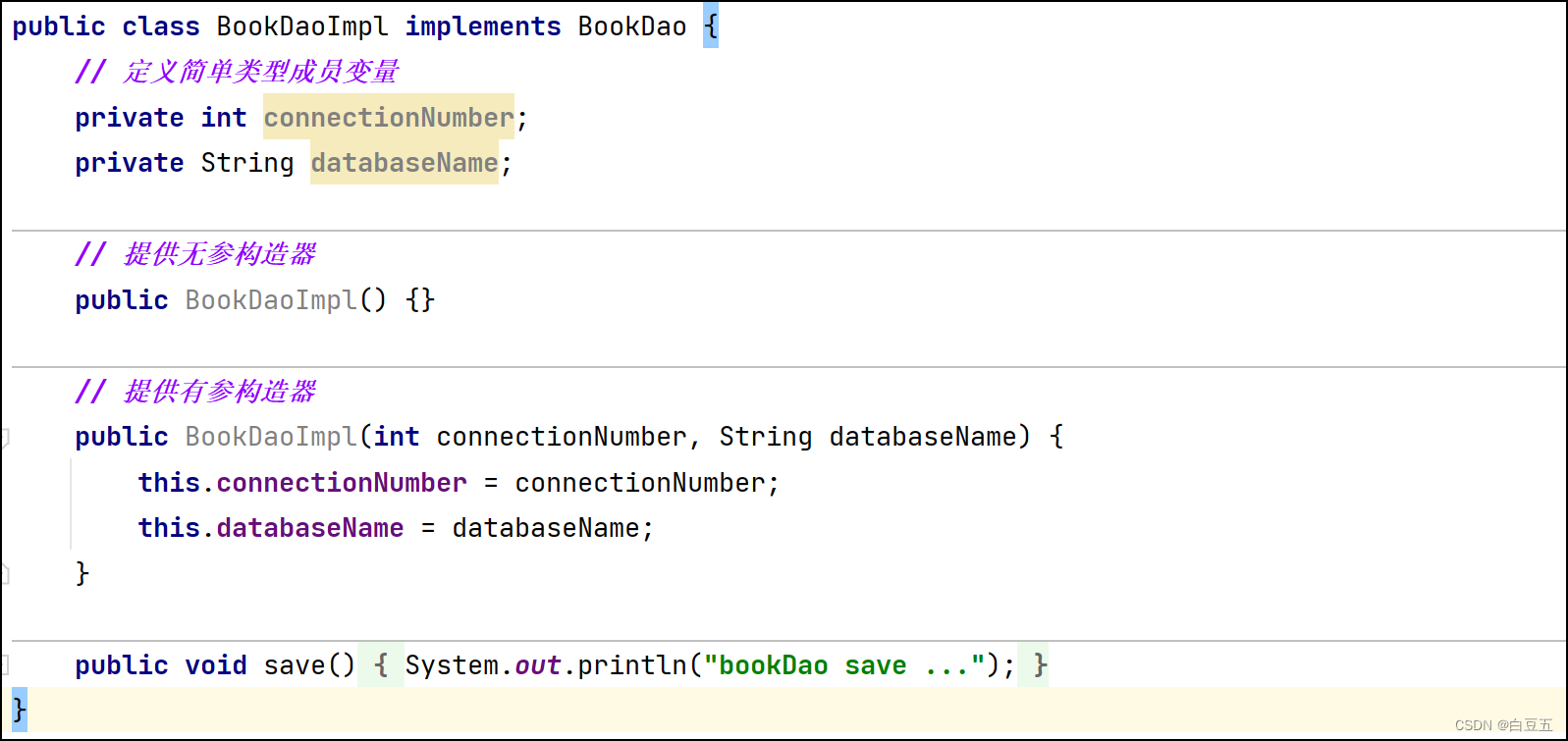Click the highlighted databaseName field declaration
Image resolution: width=1568 pixels, height=741 pixels.
point(404,163)
